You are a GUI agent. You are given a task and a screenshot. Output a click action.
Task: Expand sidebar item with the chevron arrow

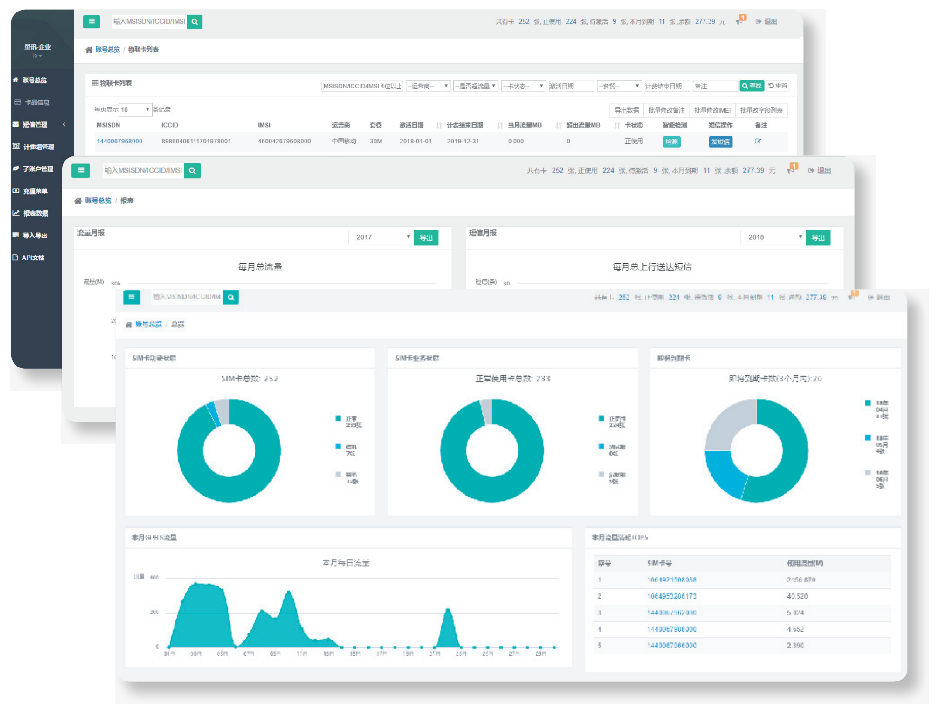click(63, 124)
